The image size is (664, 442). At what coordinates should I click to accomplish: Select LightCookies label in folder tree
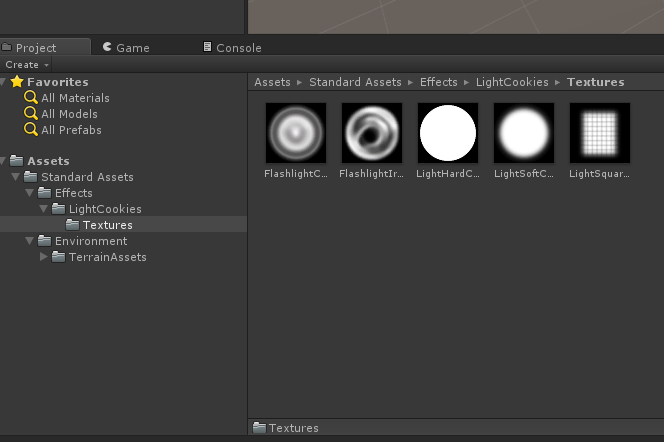point(105,209)
